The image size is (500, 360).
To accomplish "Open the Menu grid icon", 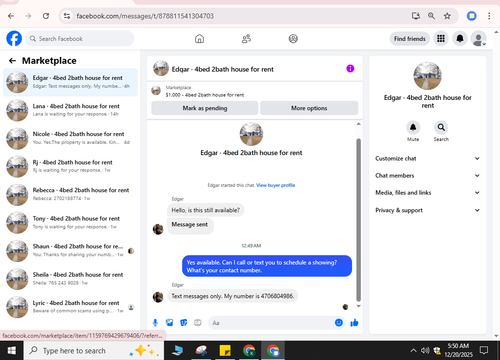I will (x=441, y=39).
